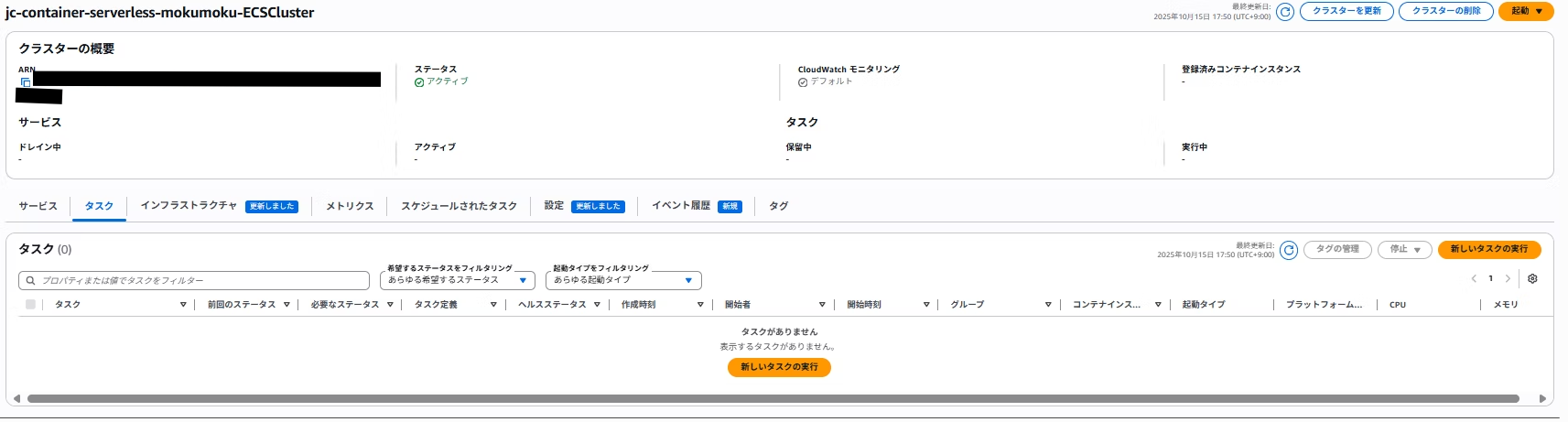Screen dimensions: 1568x422
Task: Open the メトリクス tab
Action: 350,206
